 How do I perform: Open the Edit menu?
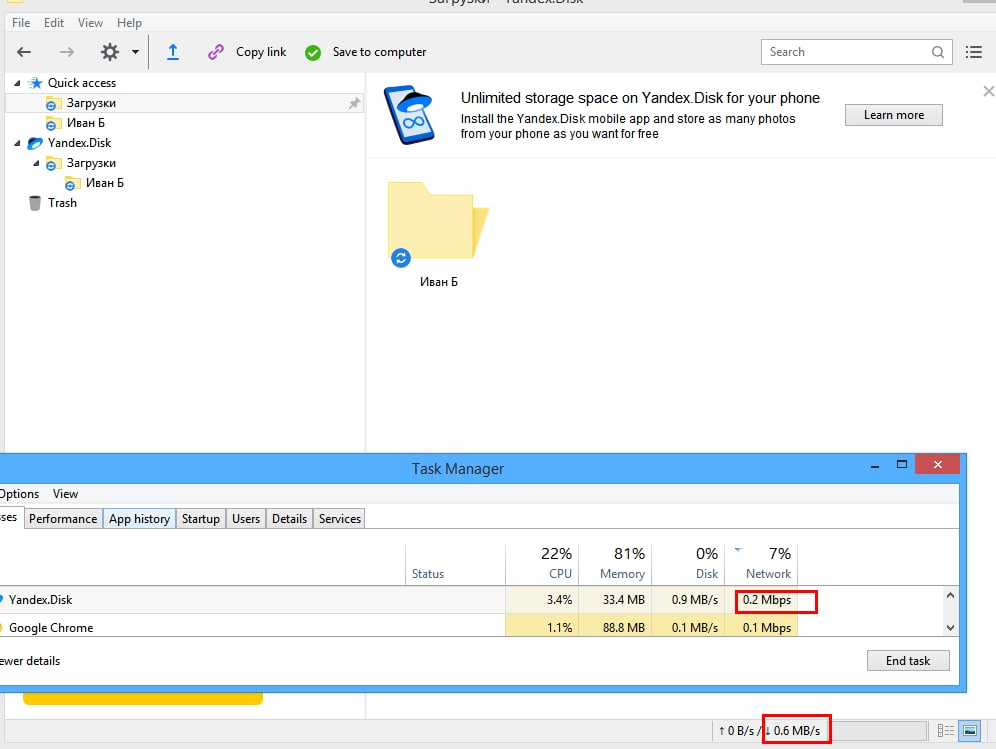click(54, 23)
